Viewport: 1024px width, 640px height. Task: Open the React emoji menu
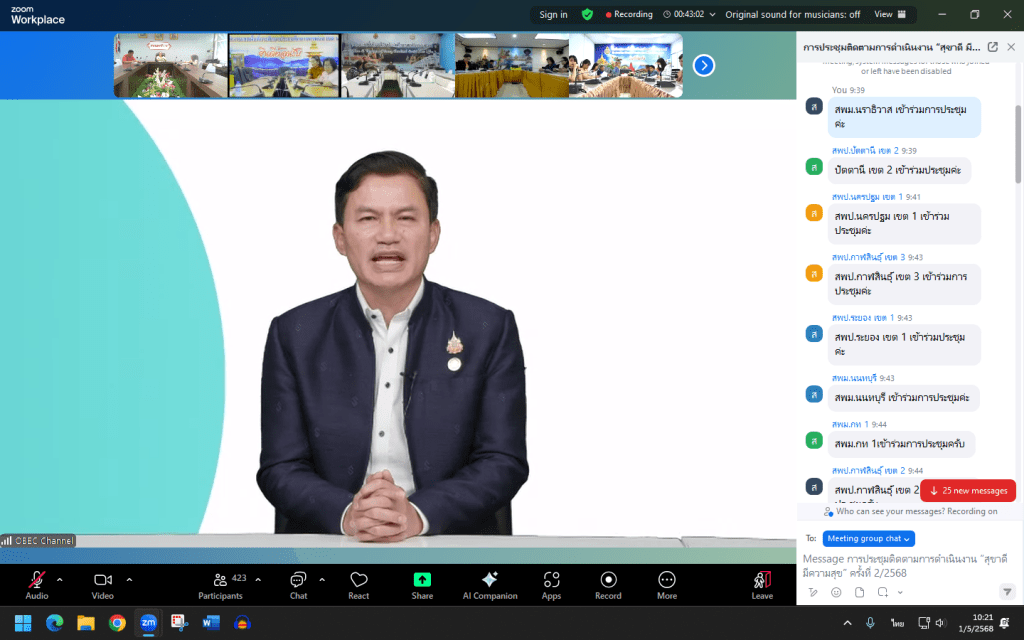tap(359, 585)
